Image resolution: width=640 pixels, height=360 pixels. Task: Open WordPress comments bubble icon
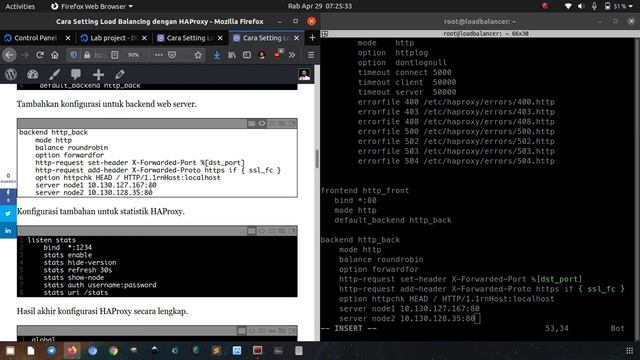pos(76,74)
